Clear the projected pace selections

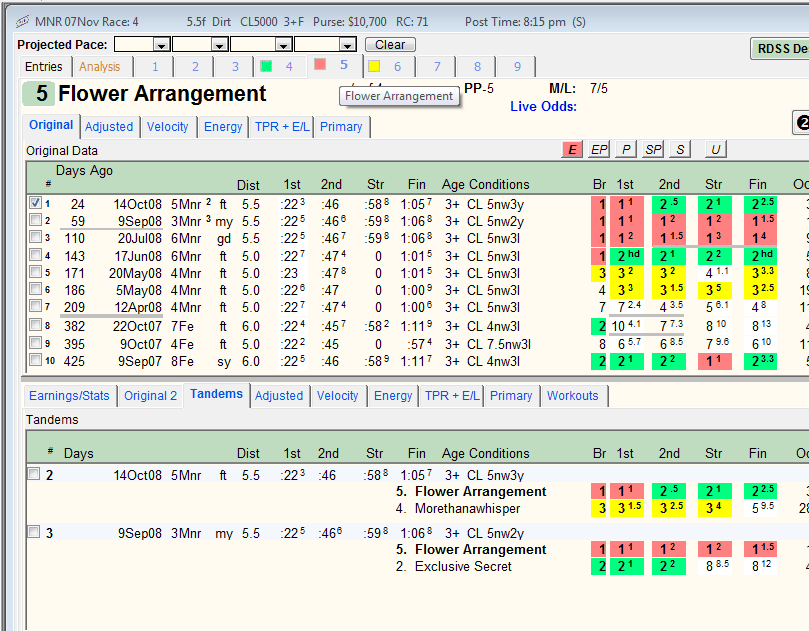click(x=390, y=45)
